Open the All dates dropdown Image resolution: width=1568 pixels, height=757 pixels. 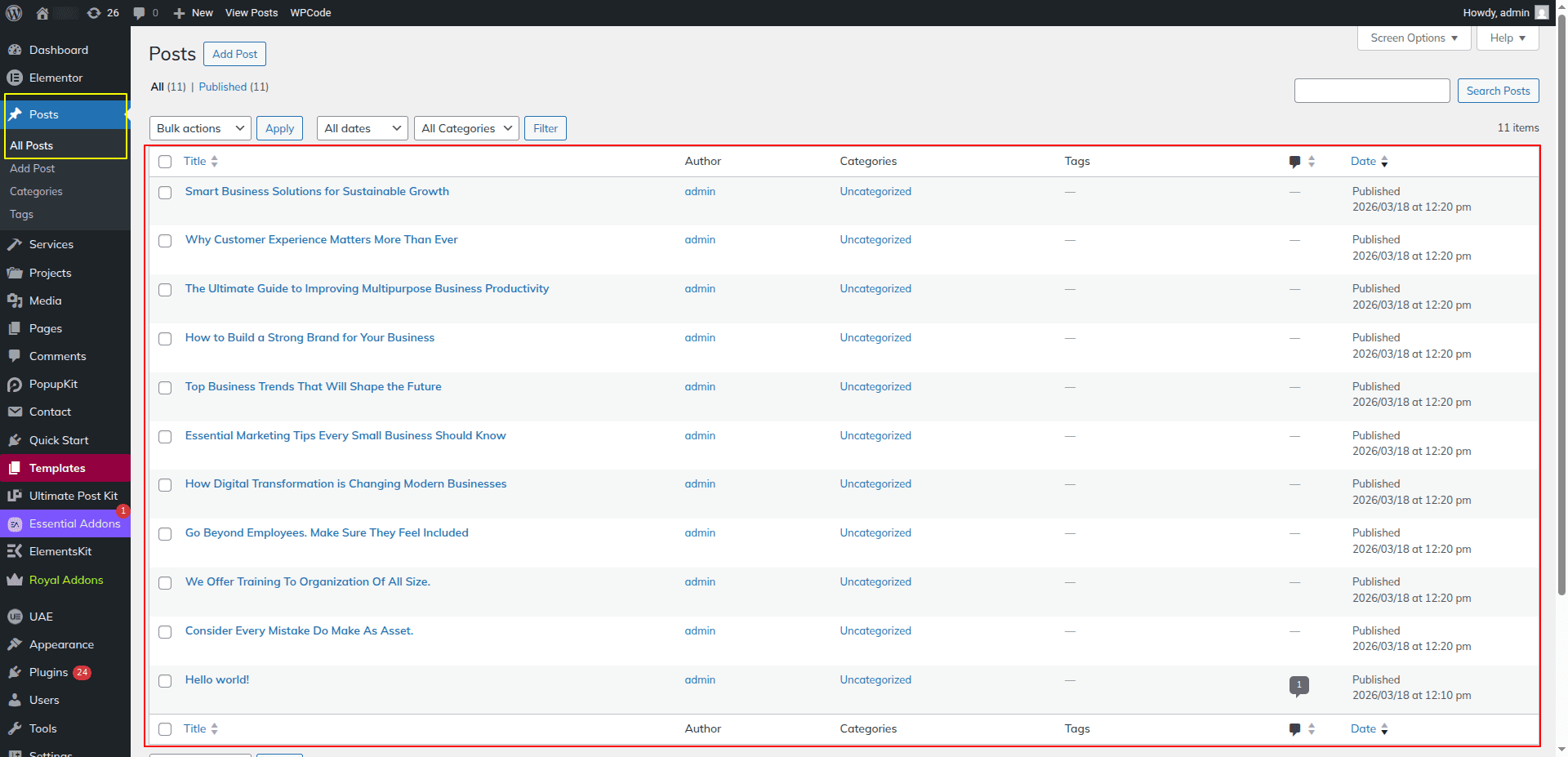pyautogui.click(x=362, y=128)
